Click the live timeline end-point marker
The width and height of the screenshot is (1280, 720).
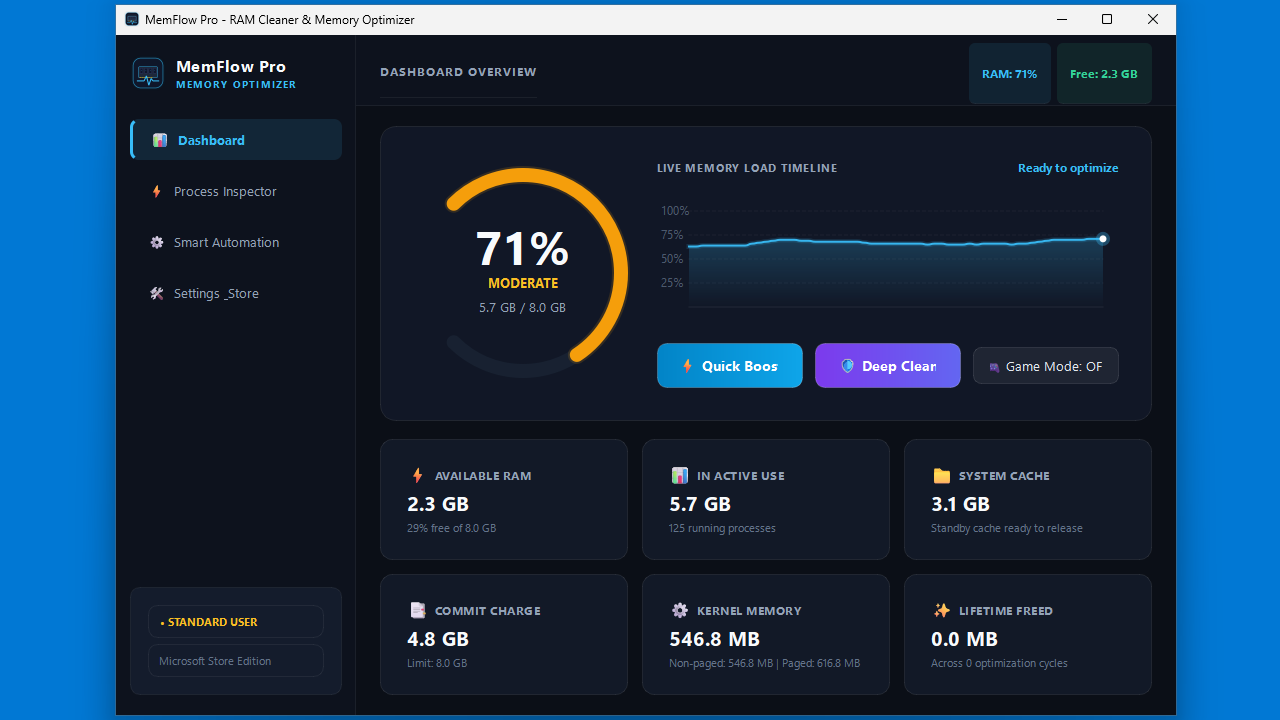[x=1103, y=239]
